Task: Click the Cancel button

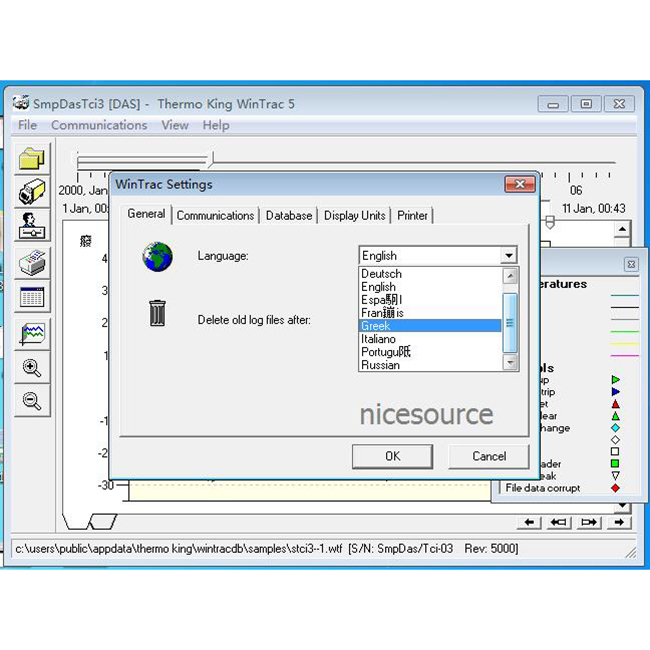Action: point(489,456)
